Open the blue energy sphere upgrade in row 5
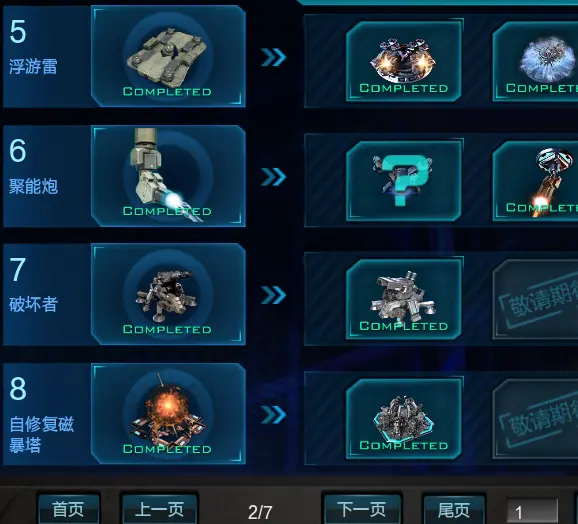The height and width of the screenshot is (524, 578). (x=535, y=61)
